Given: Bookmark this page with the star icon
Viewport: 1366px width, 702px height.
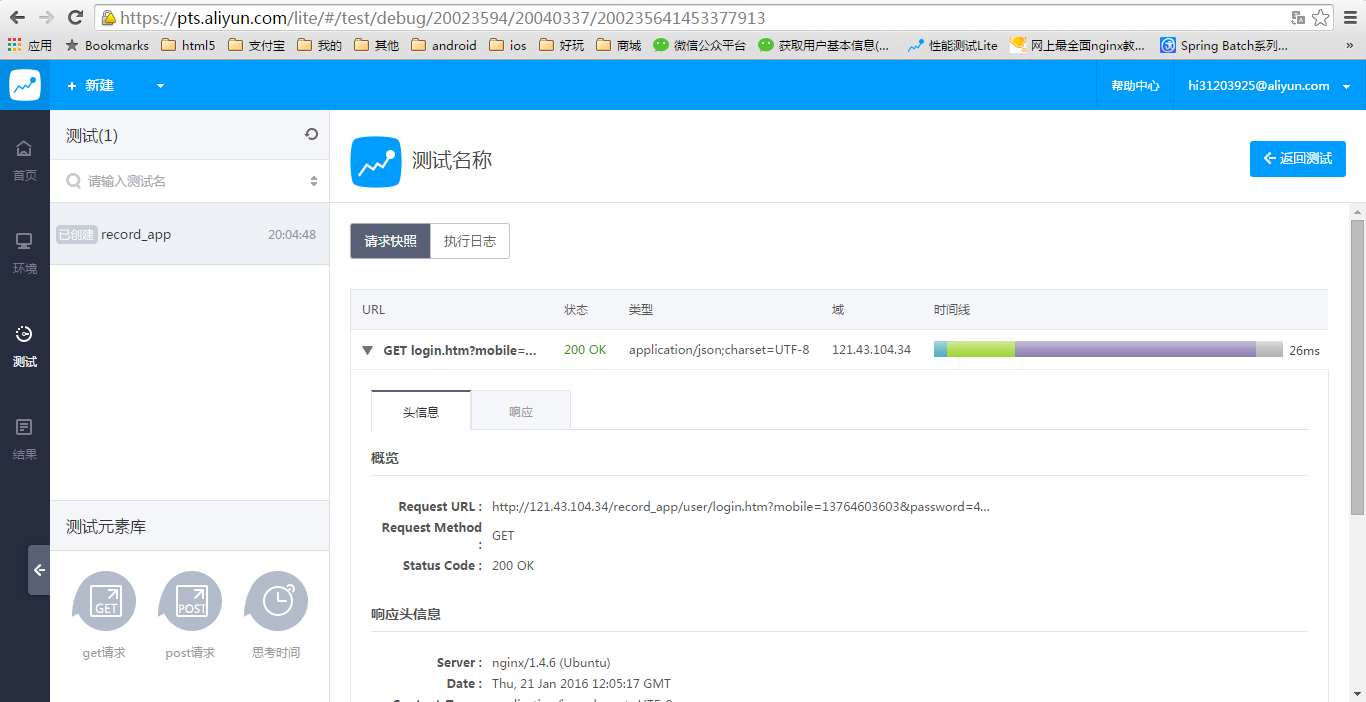Looking at the screenshot, I should tap(1321, 17).
